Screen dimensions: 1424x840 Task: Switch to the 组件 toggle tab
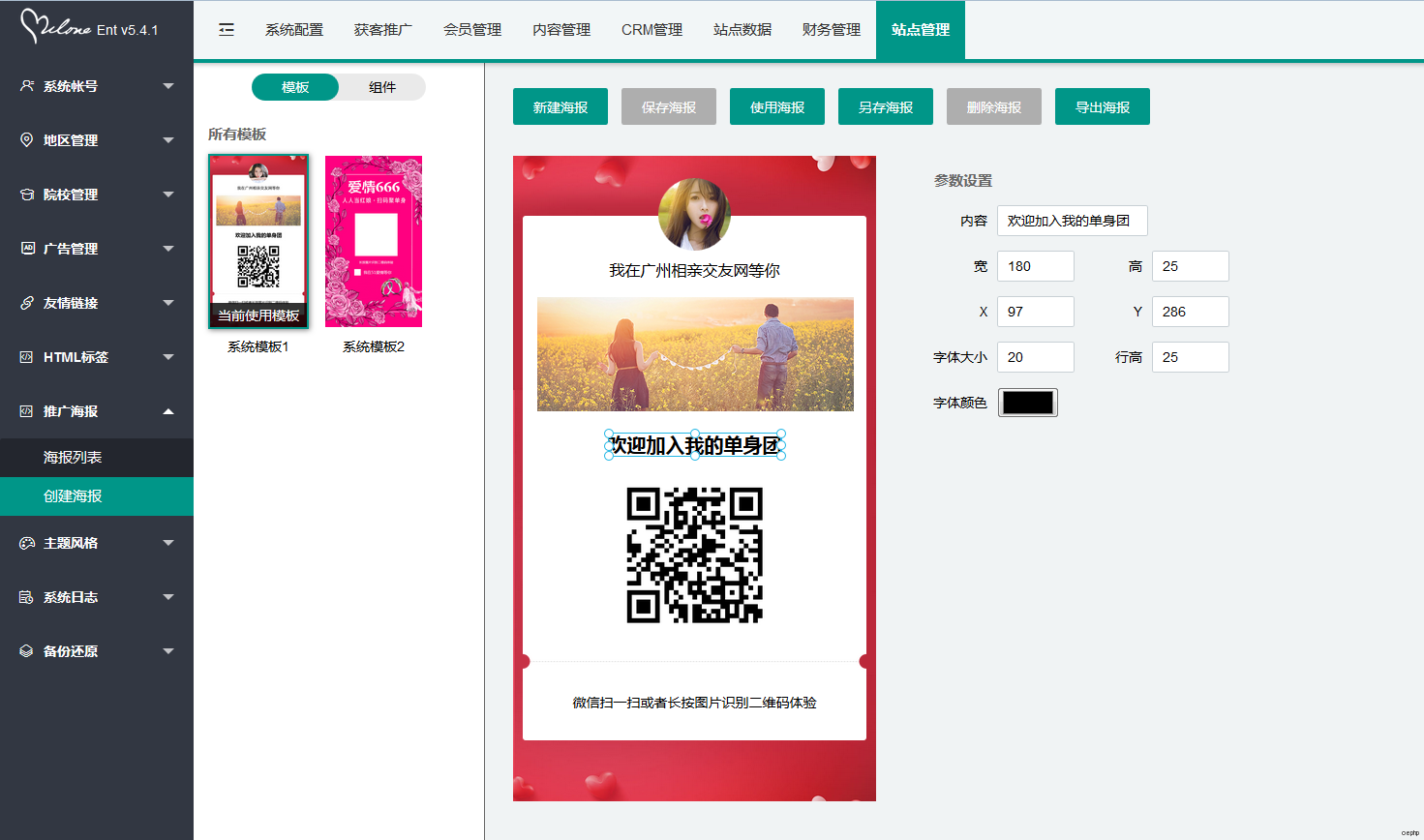pos(382,87)
